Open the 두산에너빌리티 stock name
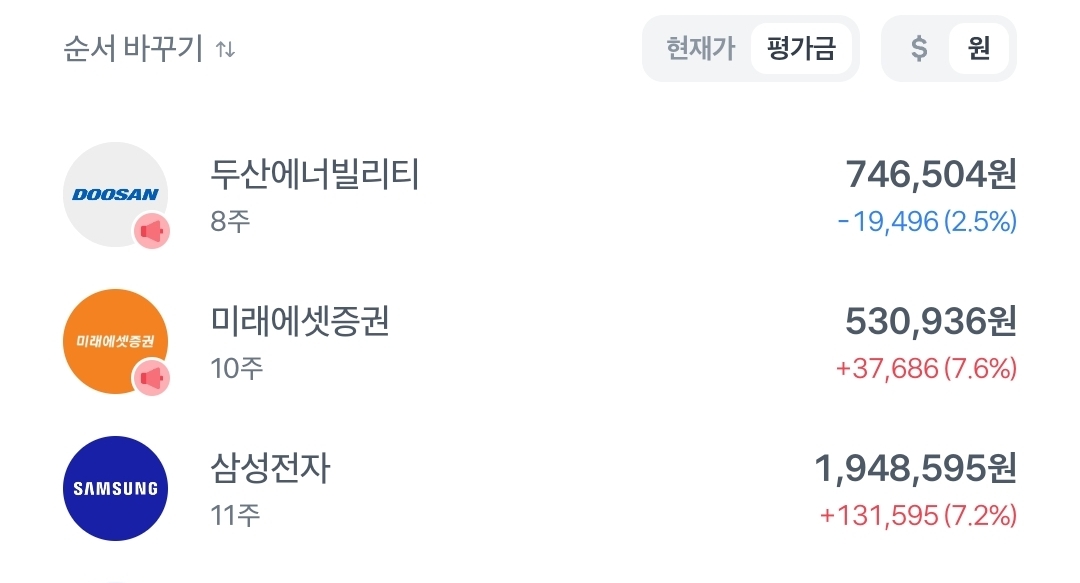This screenshot has width=1080, height=583. (315, 175)
